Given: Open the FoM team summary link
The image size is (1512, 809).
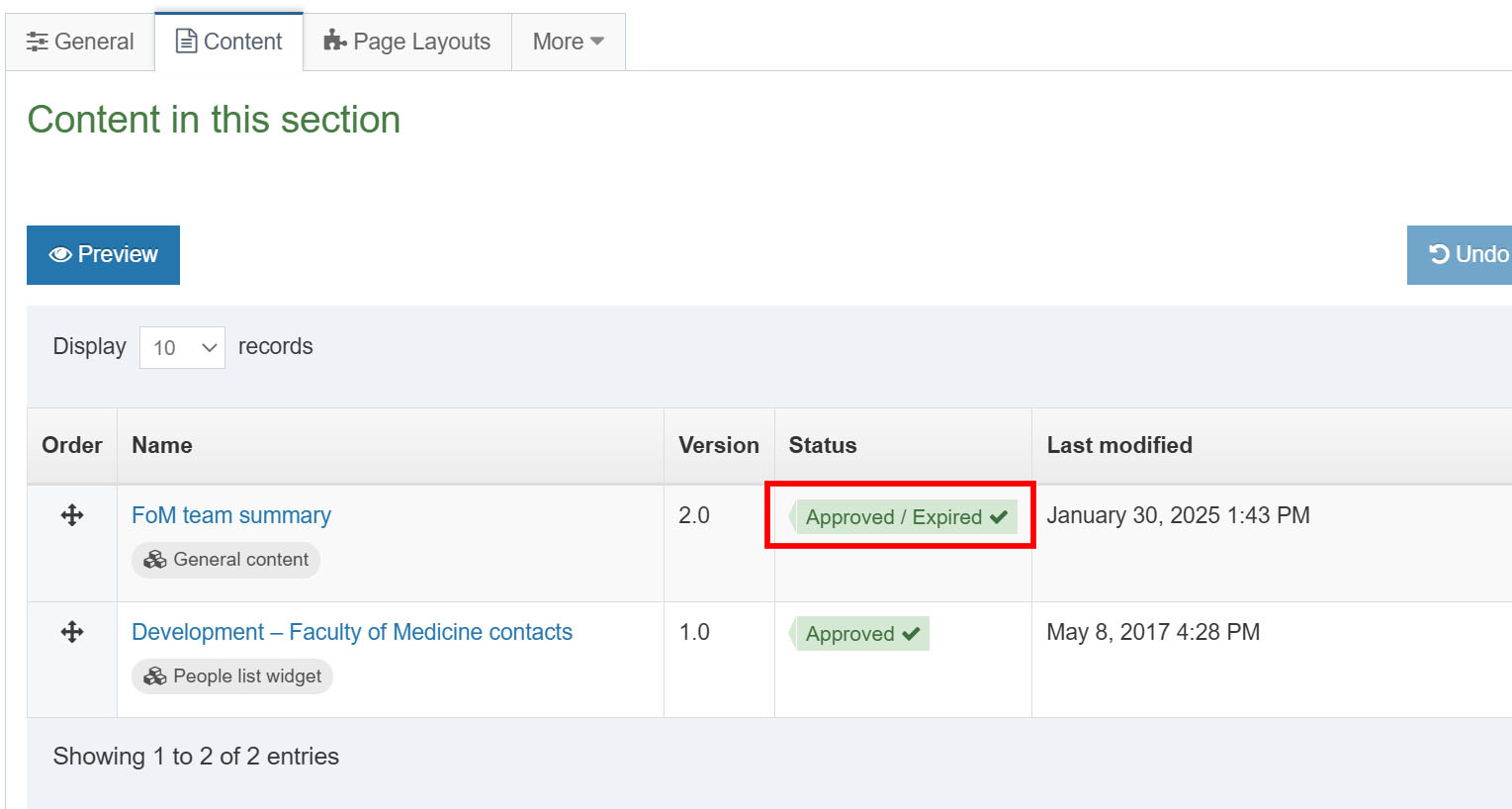Looking at the screenshot, I should click(231, 515).
